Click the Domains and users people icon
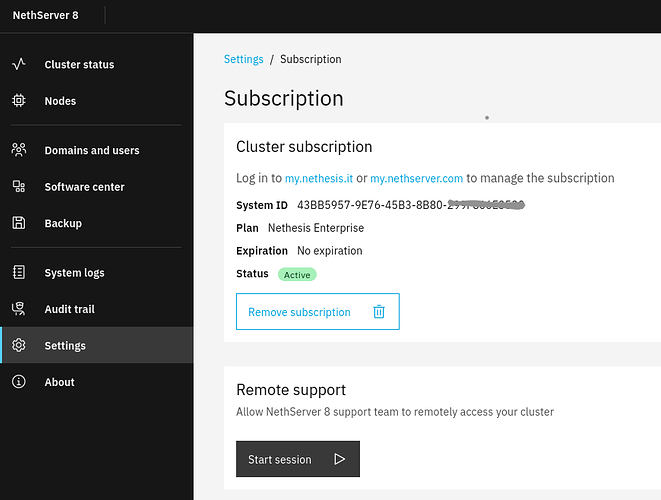 19,150
